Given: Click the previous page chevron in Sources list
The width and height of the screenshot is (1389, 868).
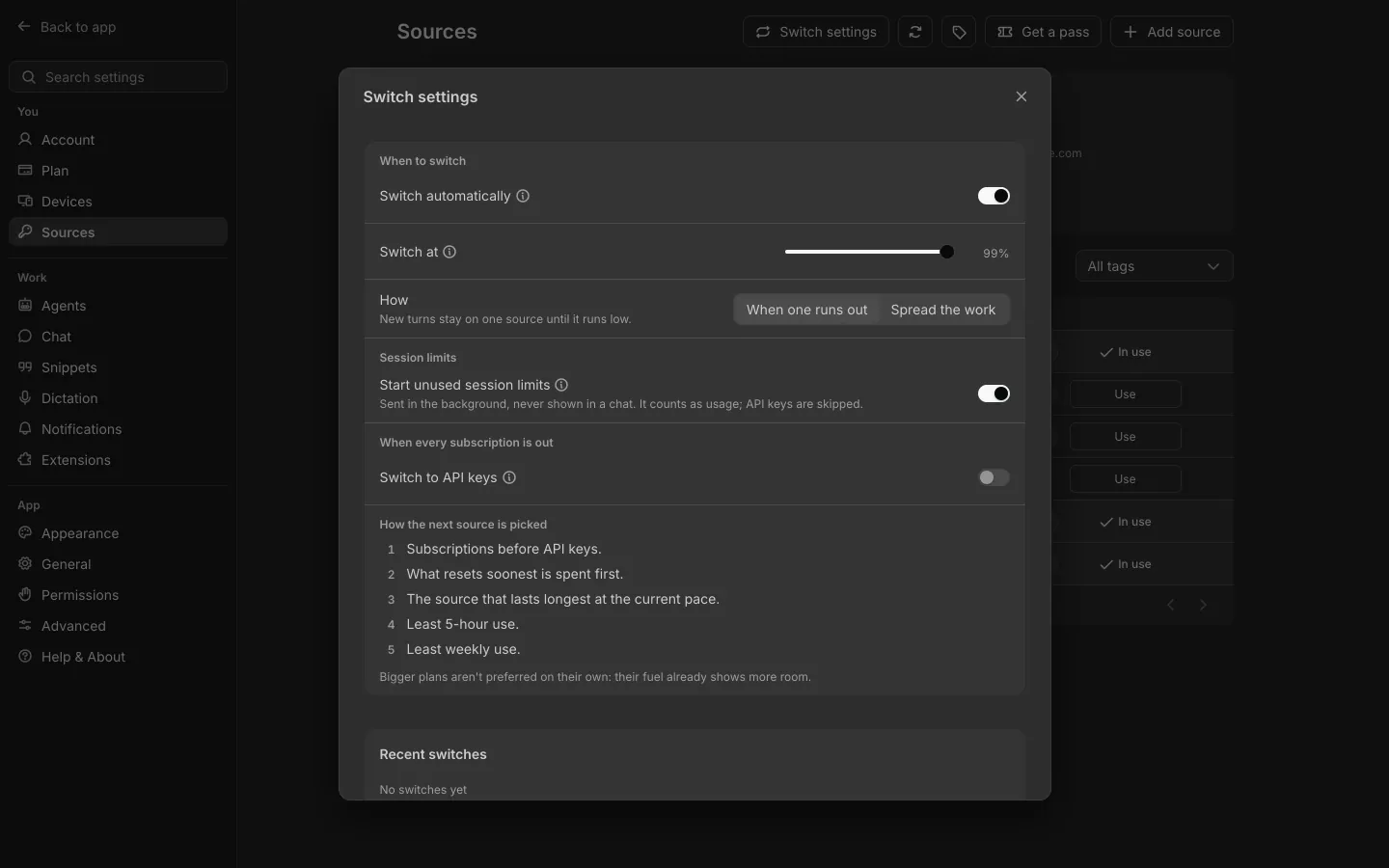Looking at the screenshot, I should (1171, 605).
